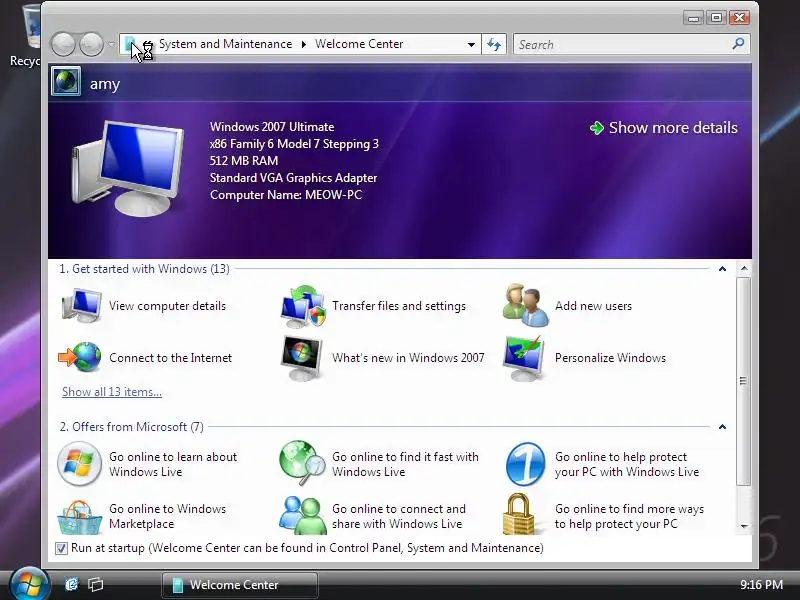Open the View computer details monitor icon
Screen dimensions: 800x600
(81, 305)
